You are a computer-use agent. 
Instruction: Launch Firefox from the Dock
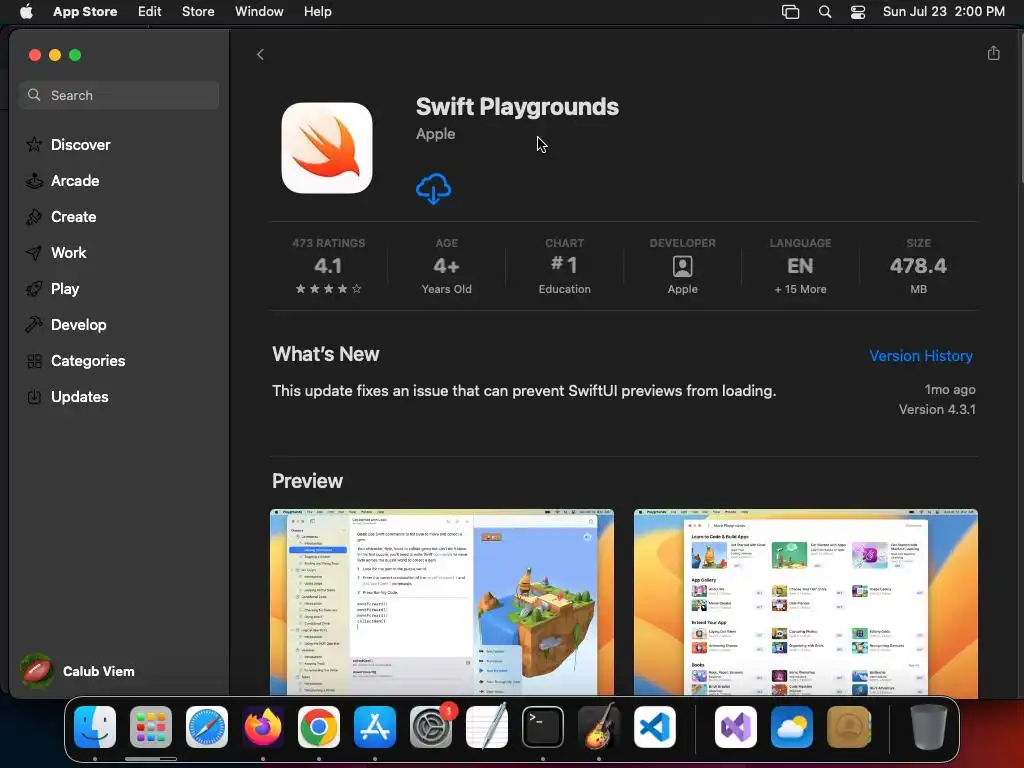[x=263, y=727]
